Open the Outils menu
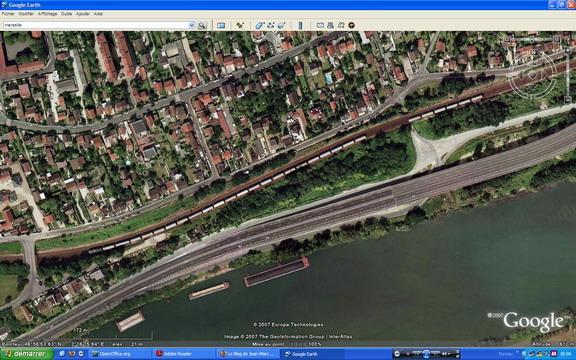This screenshot has height=360, width=576. pyautogui.click(x=66, y=14)
